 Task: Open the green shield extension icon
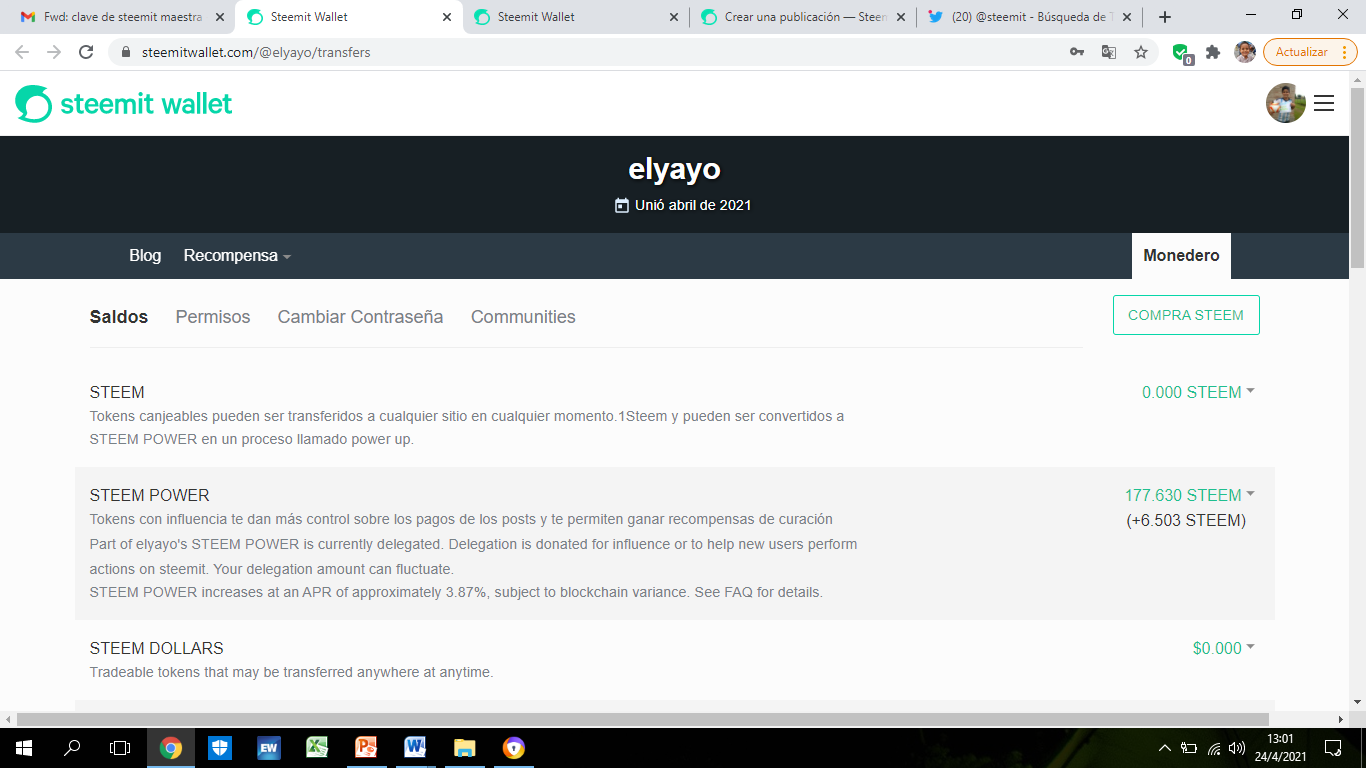tap(1182, 53)
